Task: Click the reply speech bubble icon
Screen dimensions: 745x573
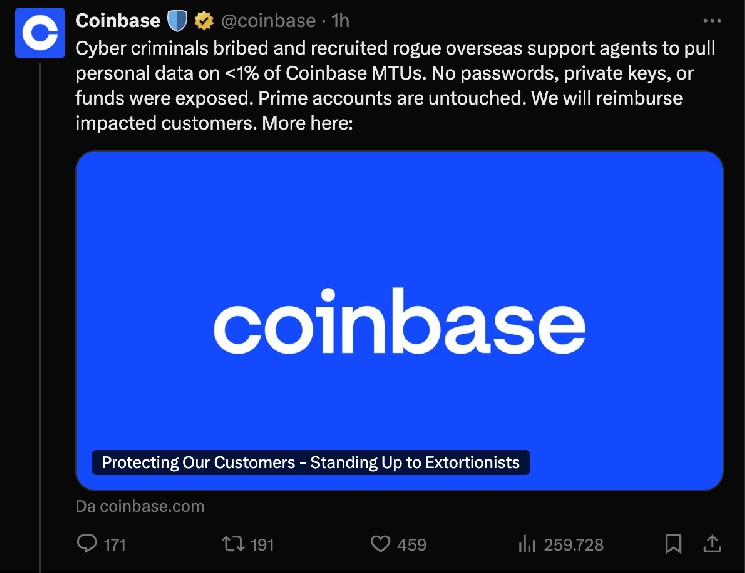Action: point(88,544)
